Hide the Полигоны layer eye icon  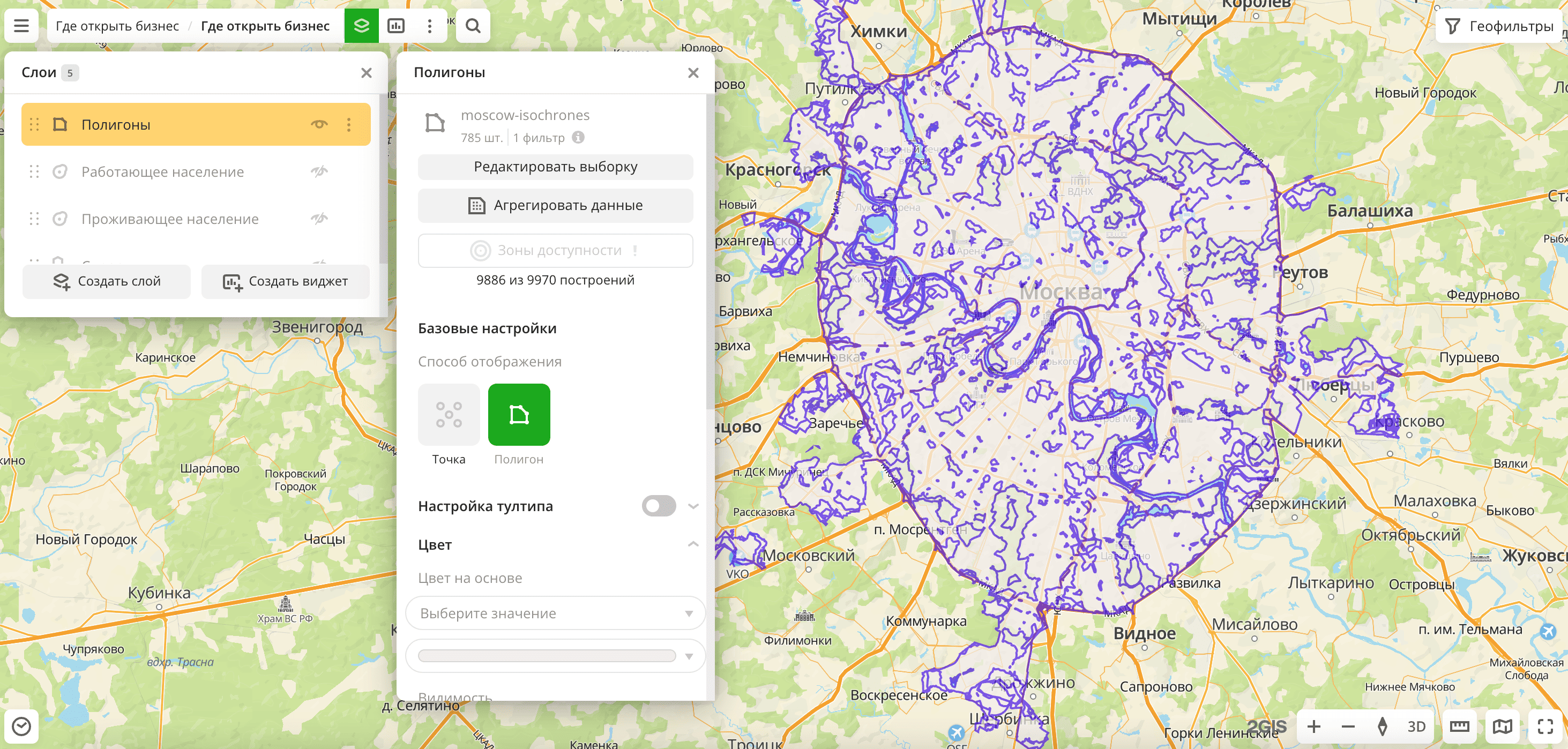click(319, 125)
